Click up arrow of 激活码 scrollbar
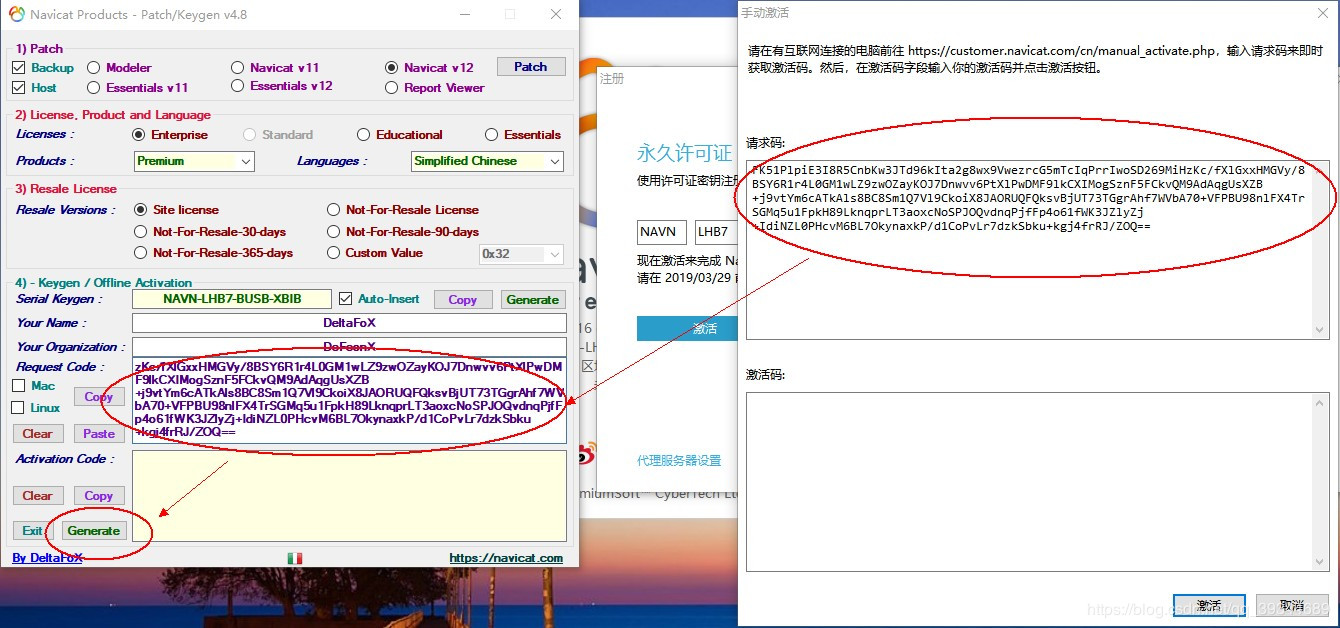 (1322, 401)
